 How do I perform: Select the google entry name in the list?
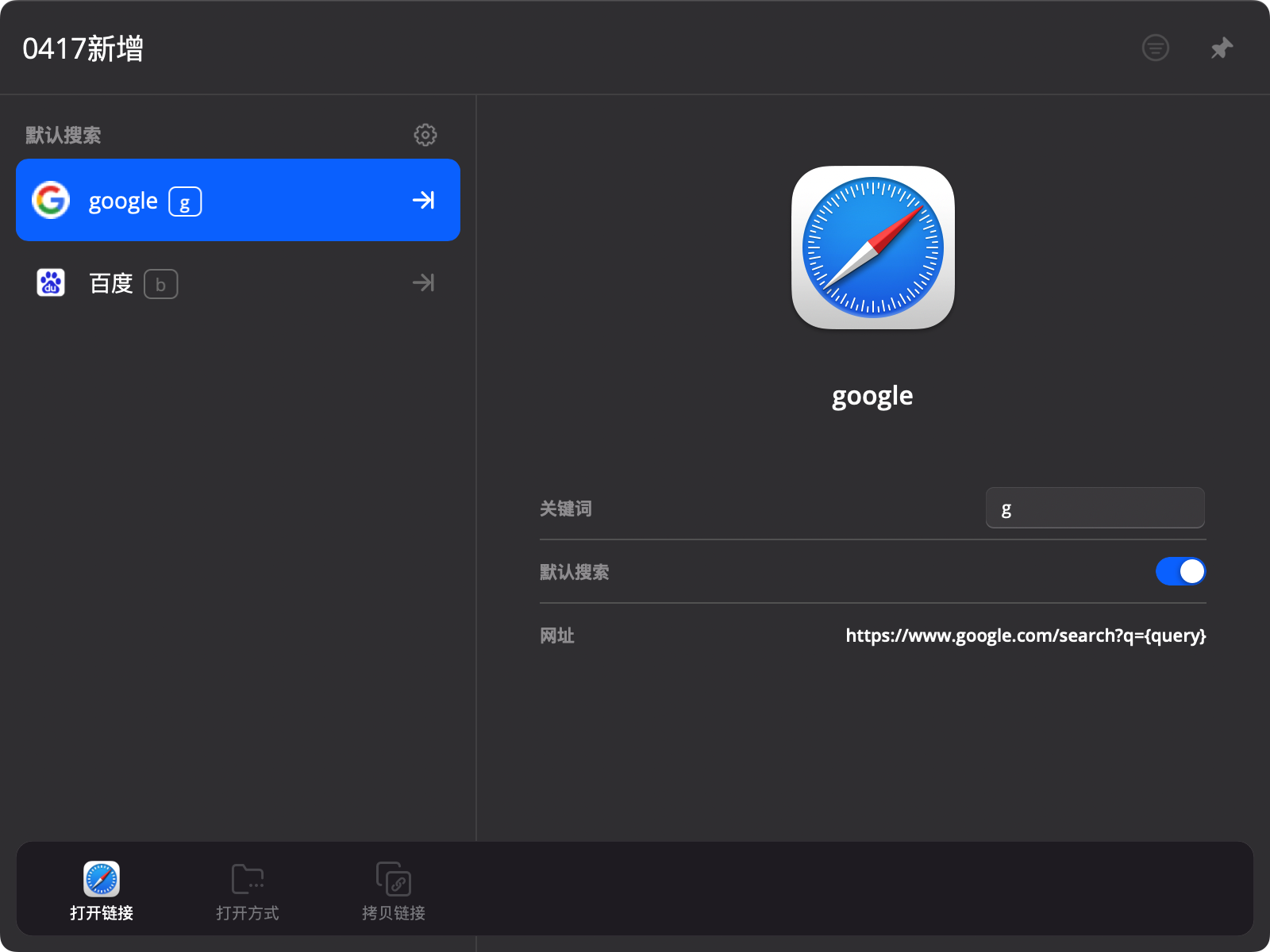coord(123,201)
